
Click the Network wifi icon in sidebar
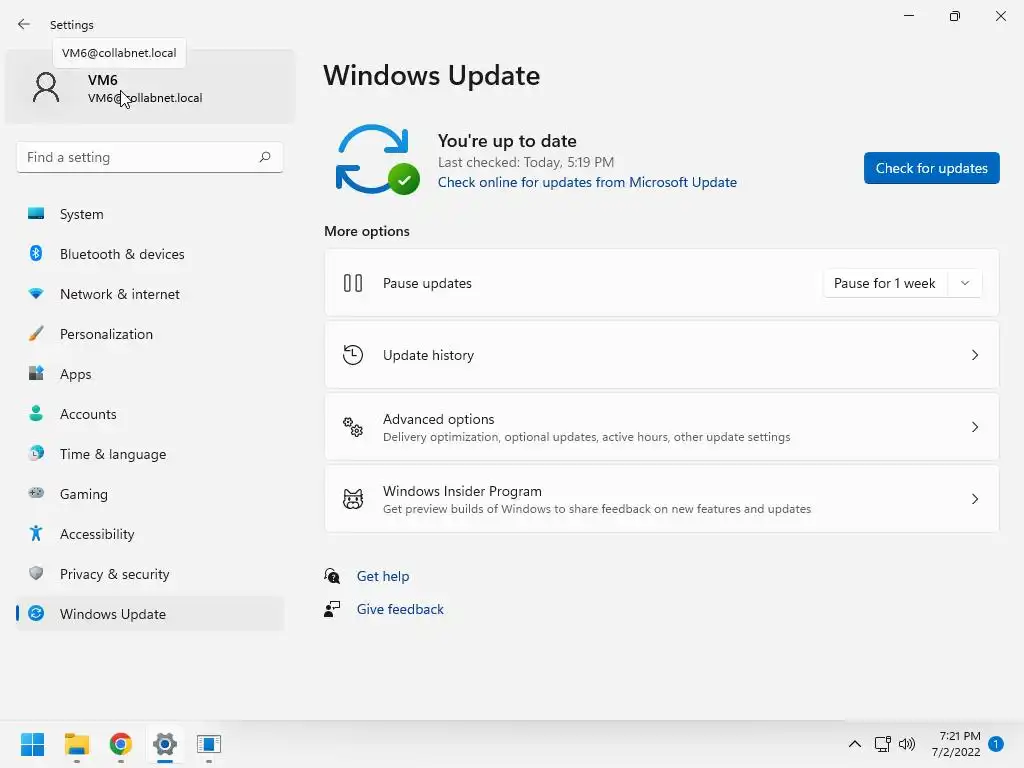[36, 294]
